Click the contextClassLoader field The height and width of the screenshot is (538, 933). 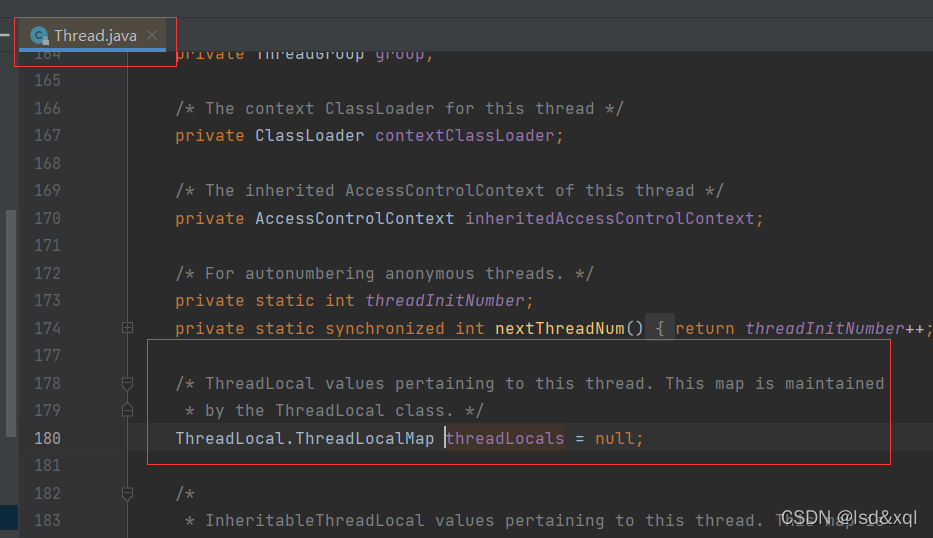[465, 136]
